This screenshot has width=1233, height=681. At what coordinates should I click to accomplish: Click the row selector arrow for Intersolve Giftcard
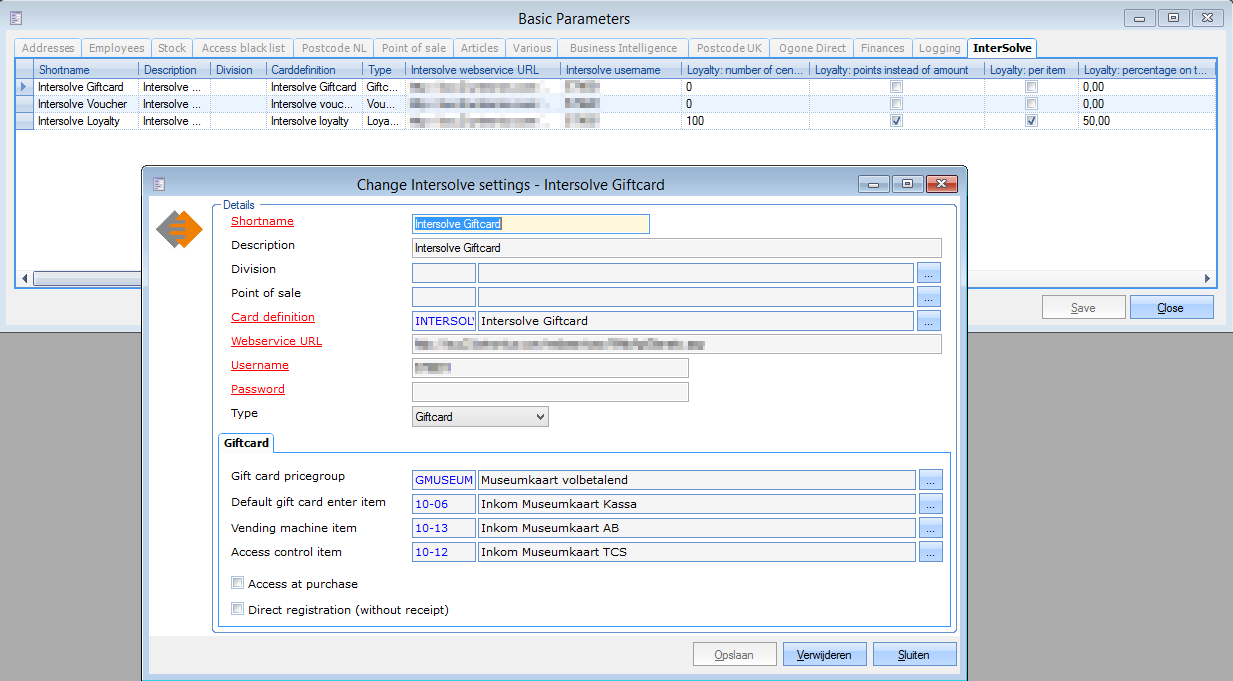24,87
